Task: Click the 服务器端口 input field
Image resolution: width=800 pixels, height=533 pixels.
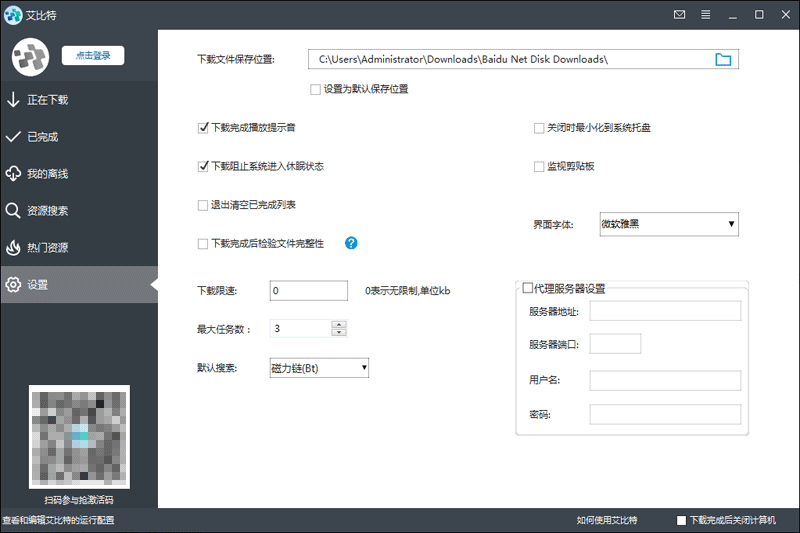Action: (x=615, y=344)
